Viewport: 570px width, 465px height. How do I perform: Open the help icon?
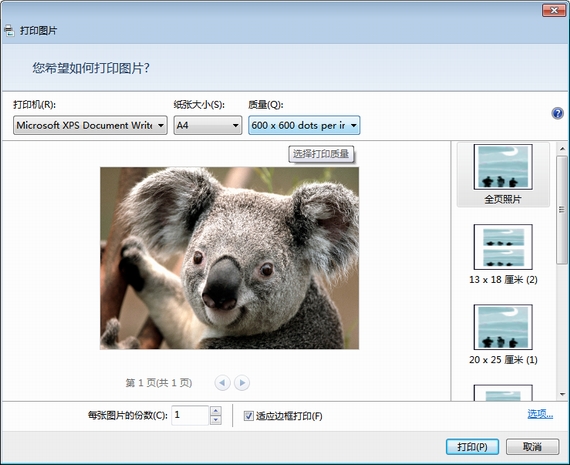click(x=557, y=113)
